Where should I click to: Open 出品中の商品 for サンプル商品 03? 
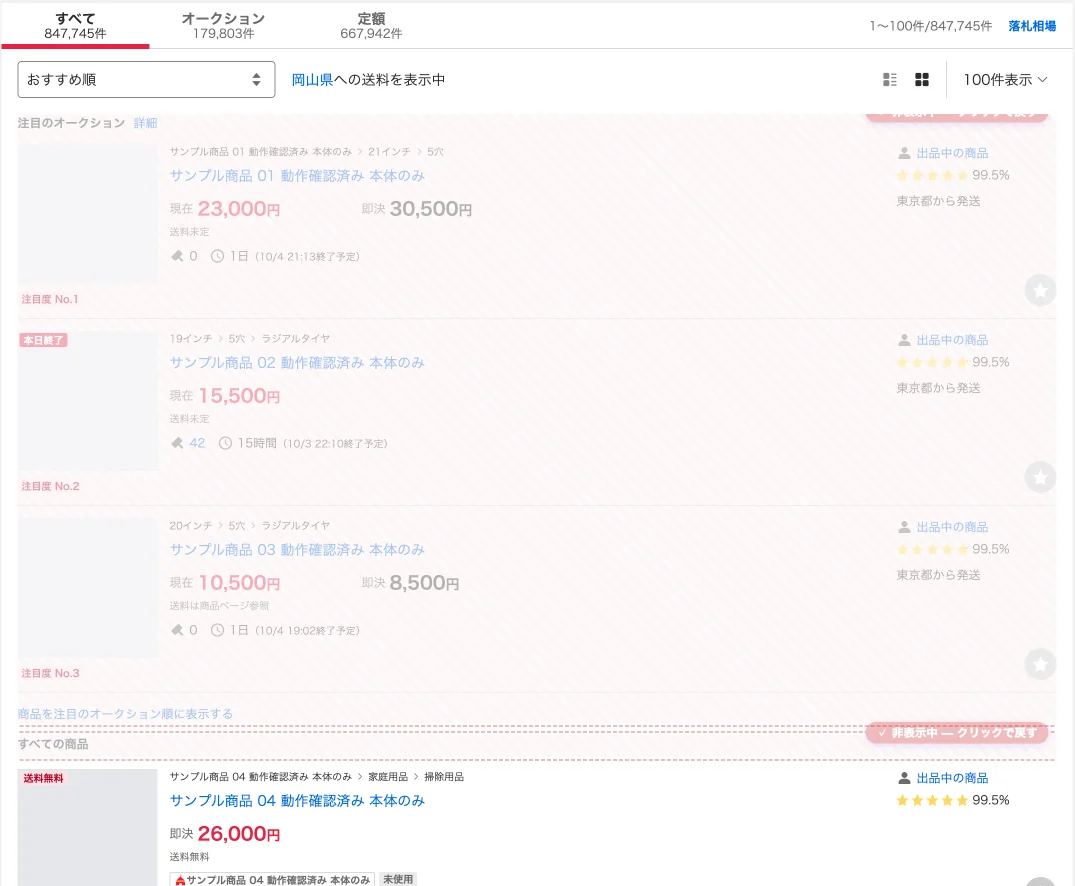pos(952,527)
